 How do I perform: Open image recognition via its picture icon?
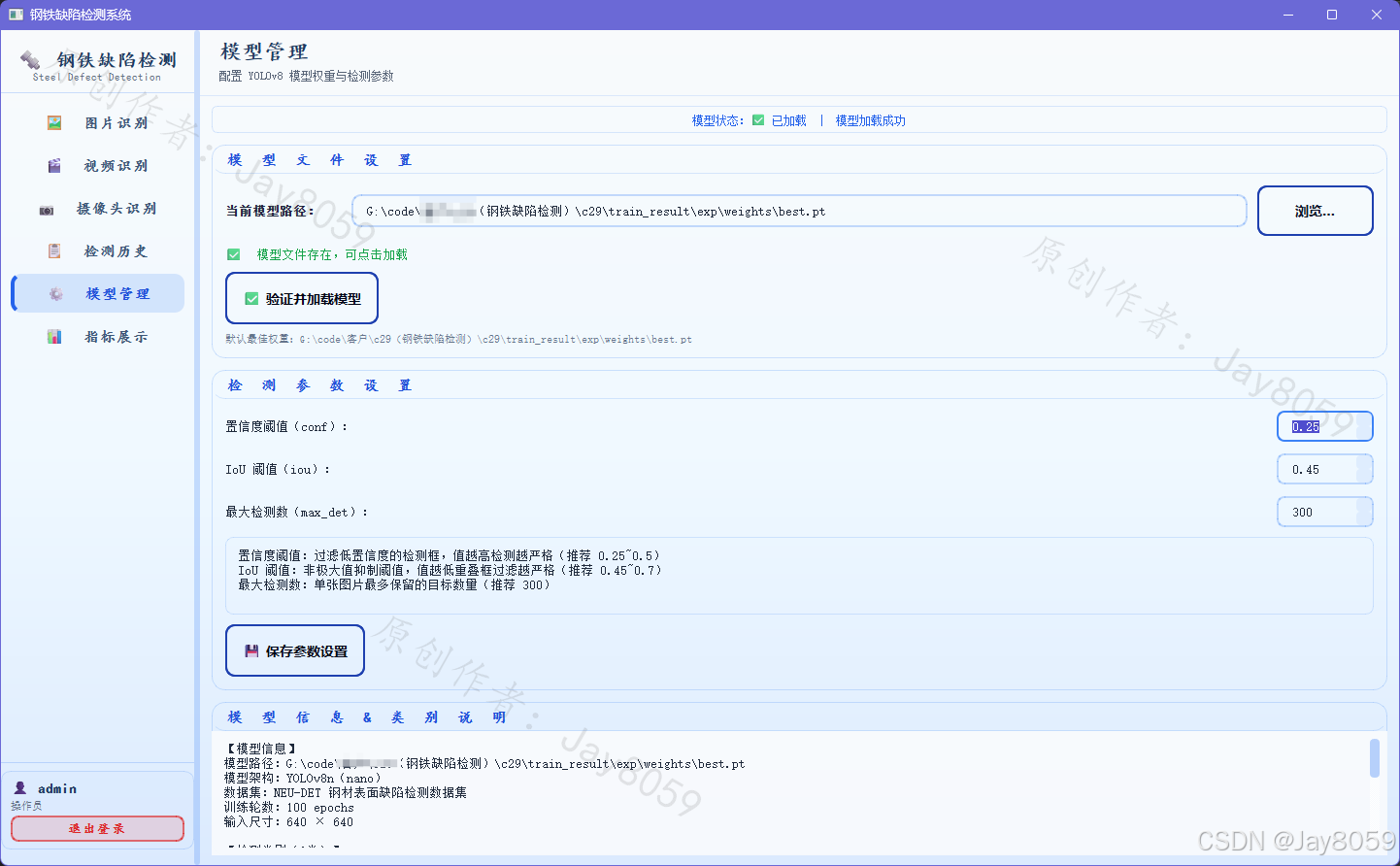[54, 123]
